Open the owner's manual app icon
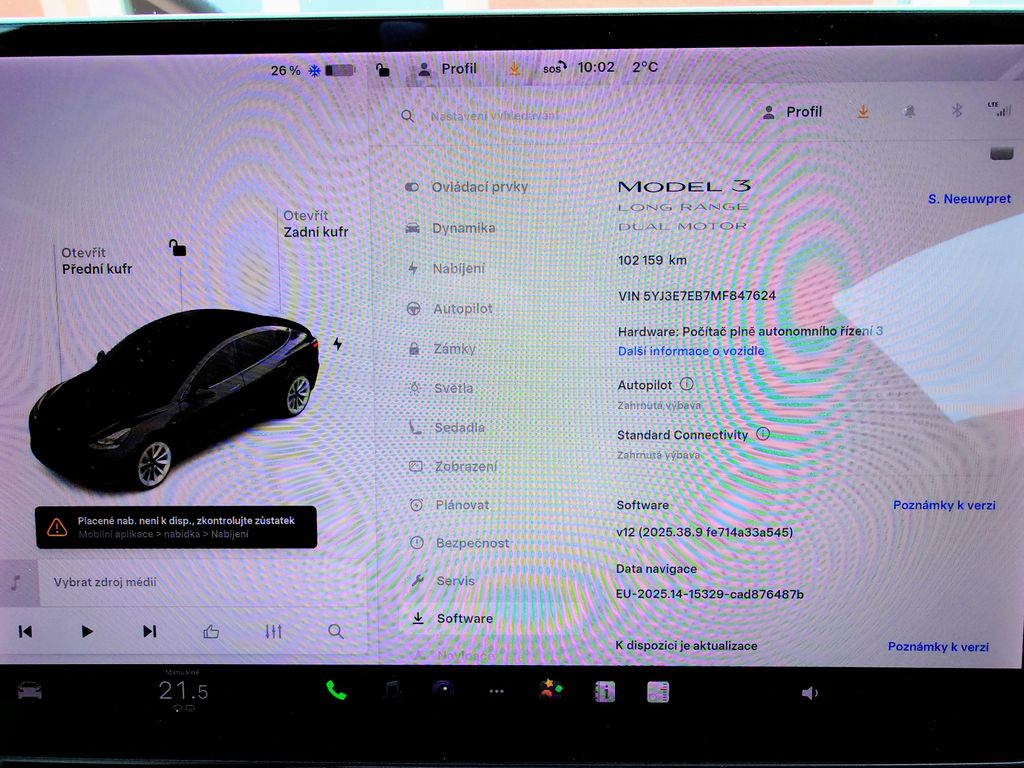Screen dimensions: 1024x768 tap(604, 692)
